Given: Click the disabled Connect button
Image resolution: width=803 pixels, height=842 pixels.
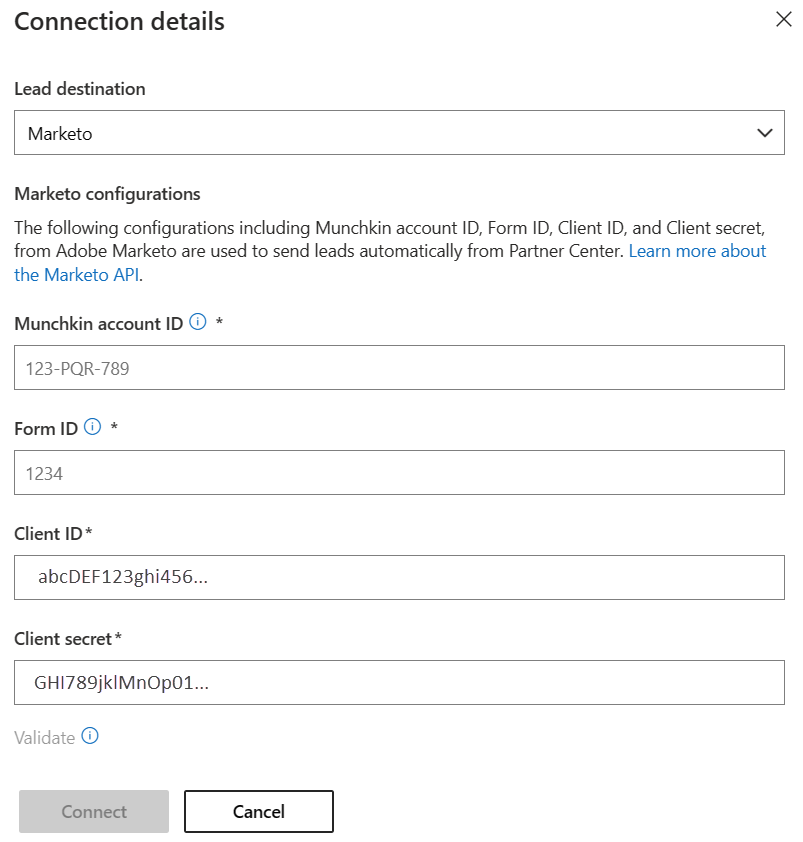Looking at the screenshot, I should point(93,811).
